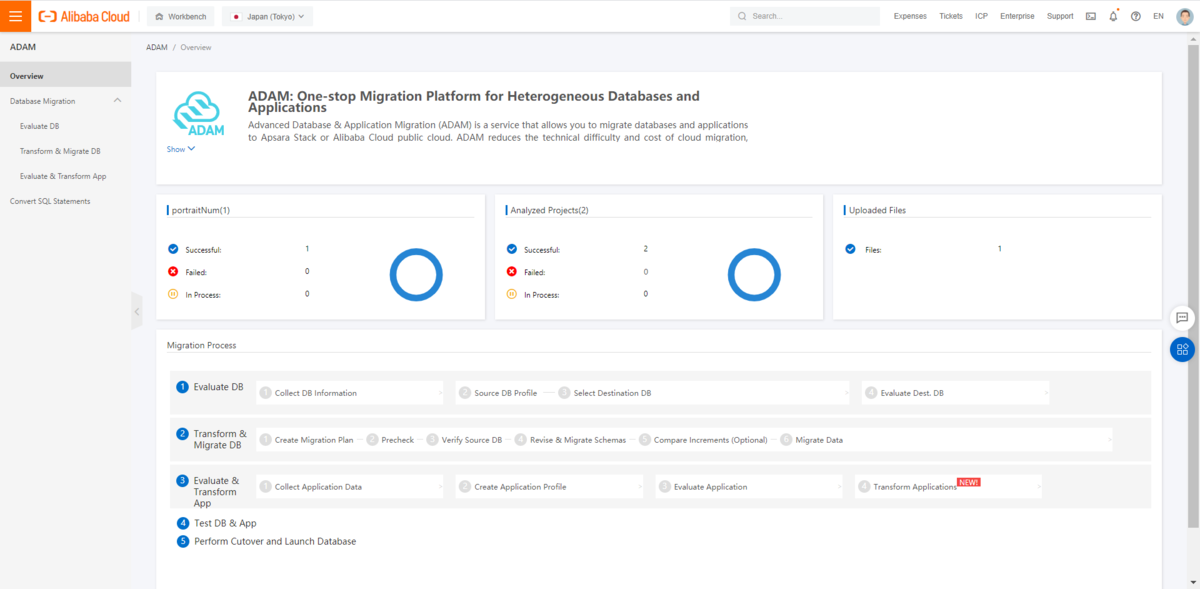This screenshot has width=1200, height=589.
Task: Click the ADAM breadcrumb link
Action: point(157,47)
